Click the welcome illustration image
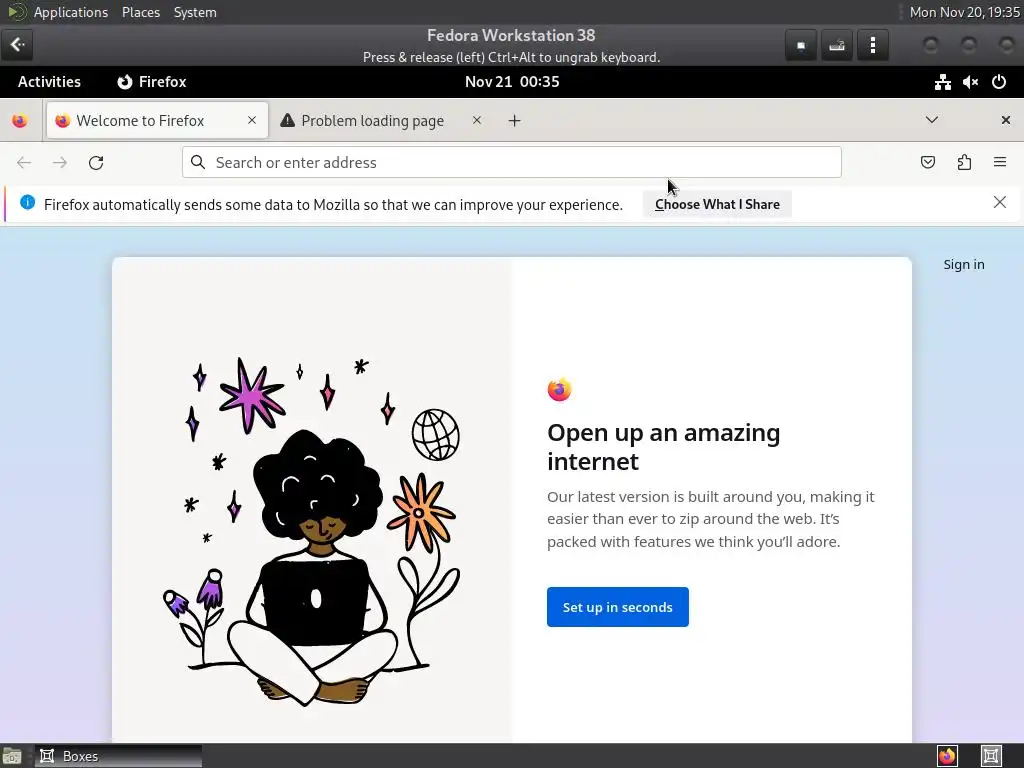 pyautogui.click(x=312, y=530)
